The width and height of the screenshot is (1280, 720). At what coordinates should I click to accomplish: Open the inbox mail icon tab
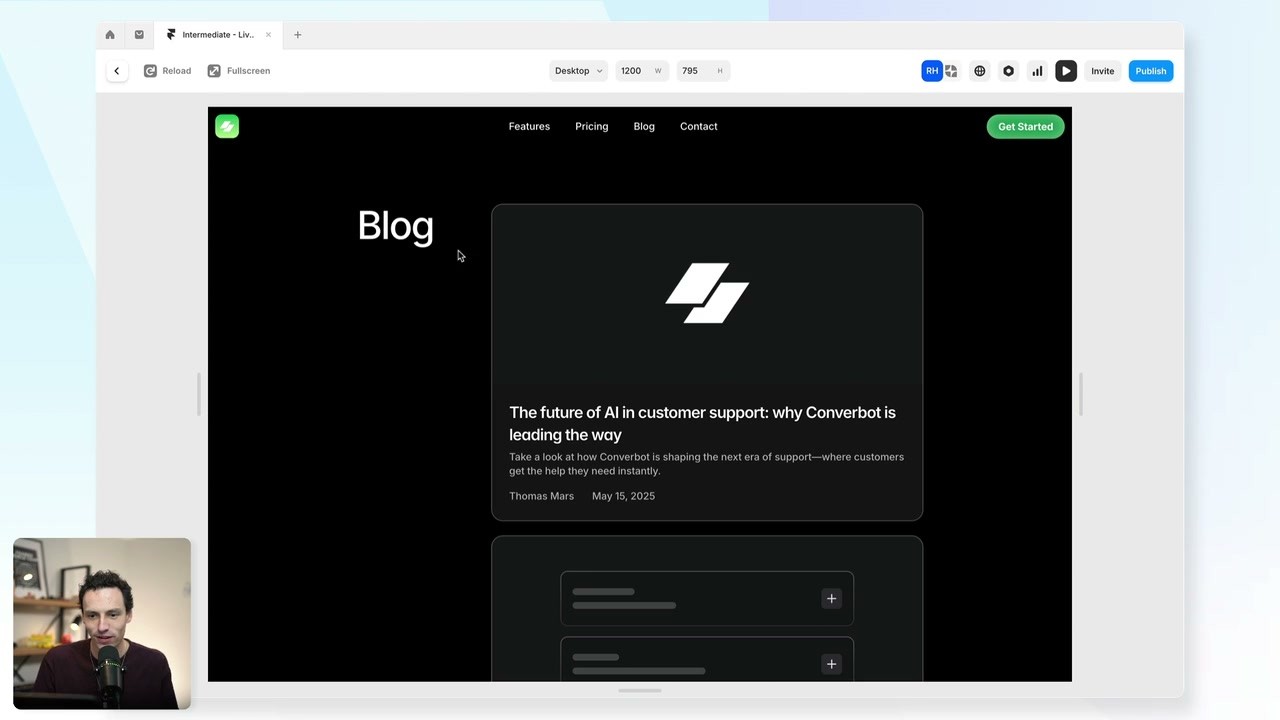point(139,35)
